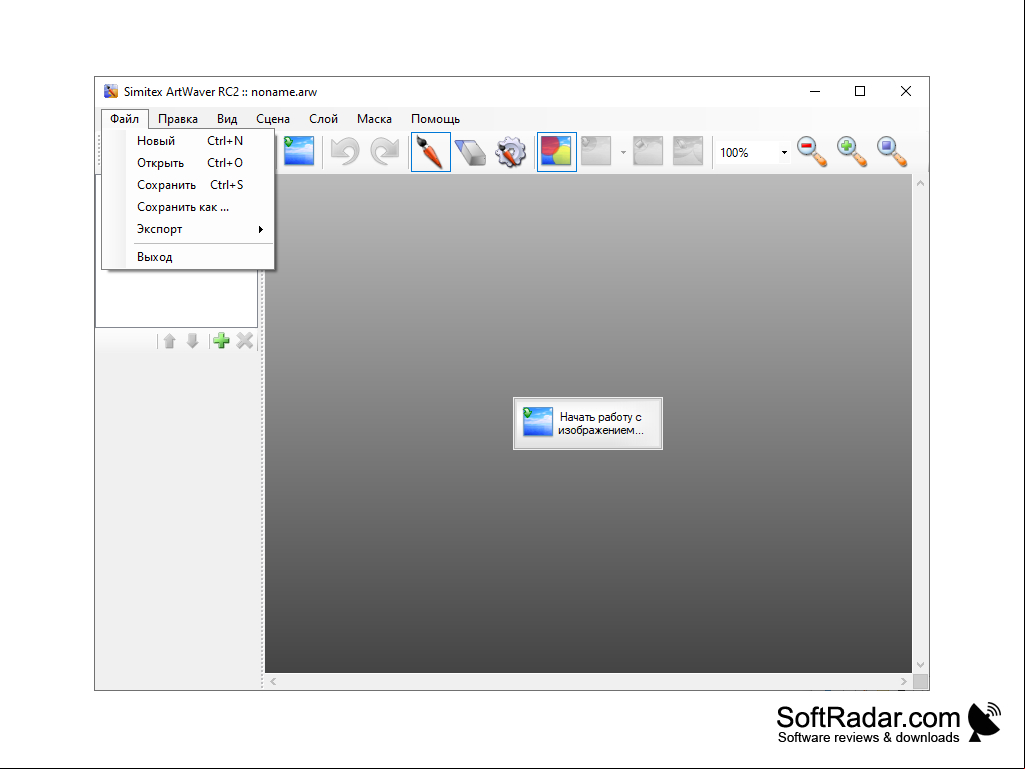Open the Правка menu

coord(178,119)
